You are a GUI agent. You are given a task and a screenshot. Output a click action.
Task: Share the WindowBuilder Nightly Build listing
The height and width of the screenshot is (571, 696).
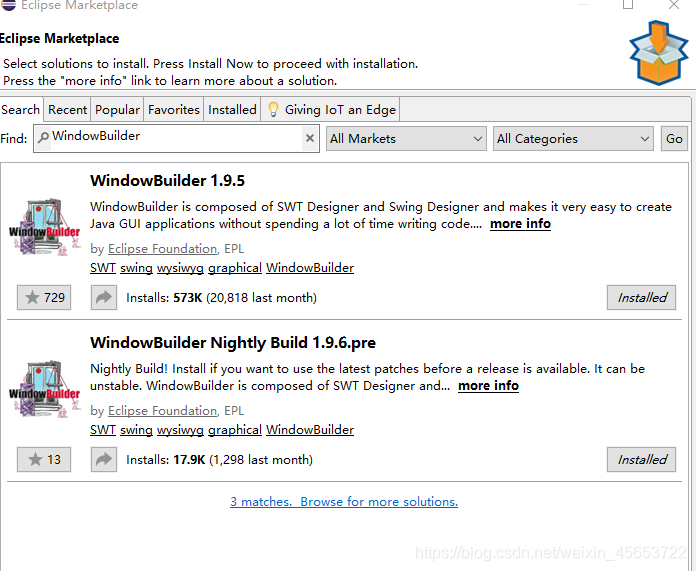104,460
